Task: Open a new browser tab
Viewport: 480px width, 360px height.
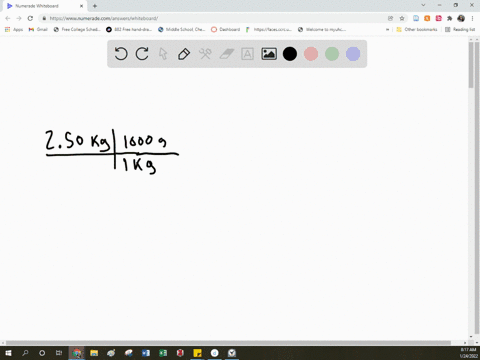Action: pos(95,6)
